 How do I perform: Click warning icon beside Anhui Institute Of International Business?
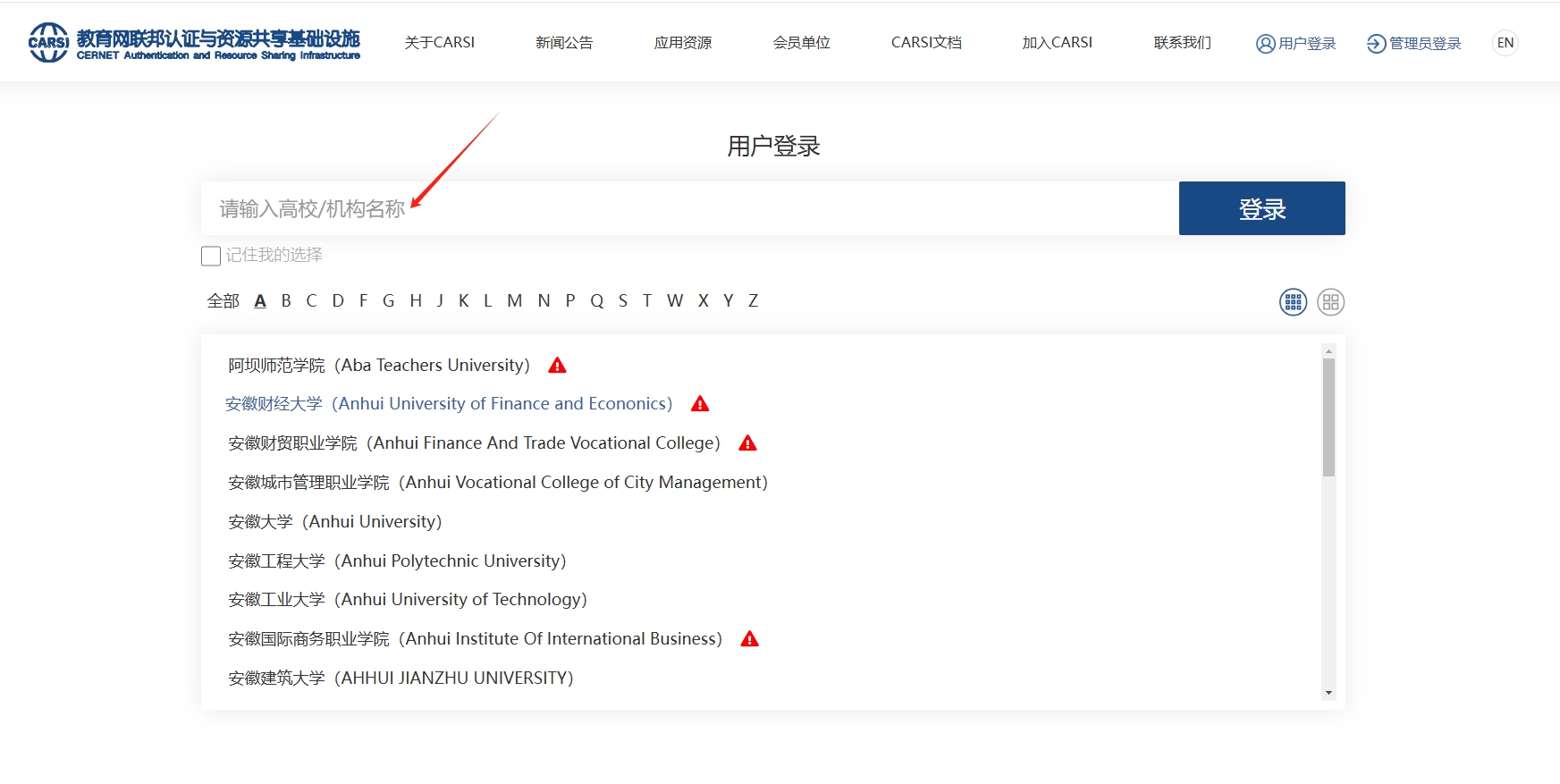click(750, 638)
